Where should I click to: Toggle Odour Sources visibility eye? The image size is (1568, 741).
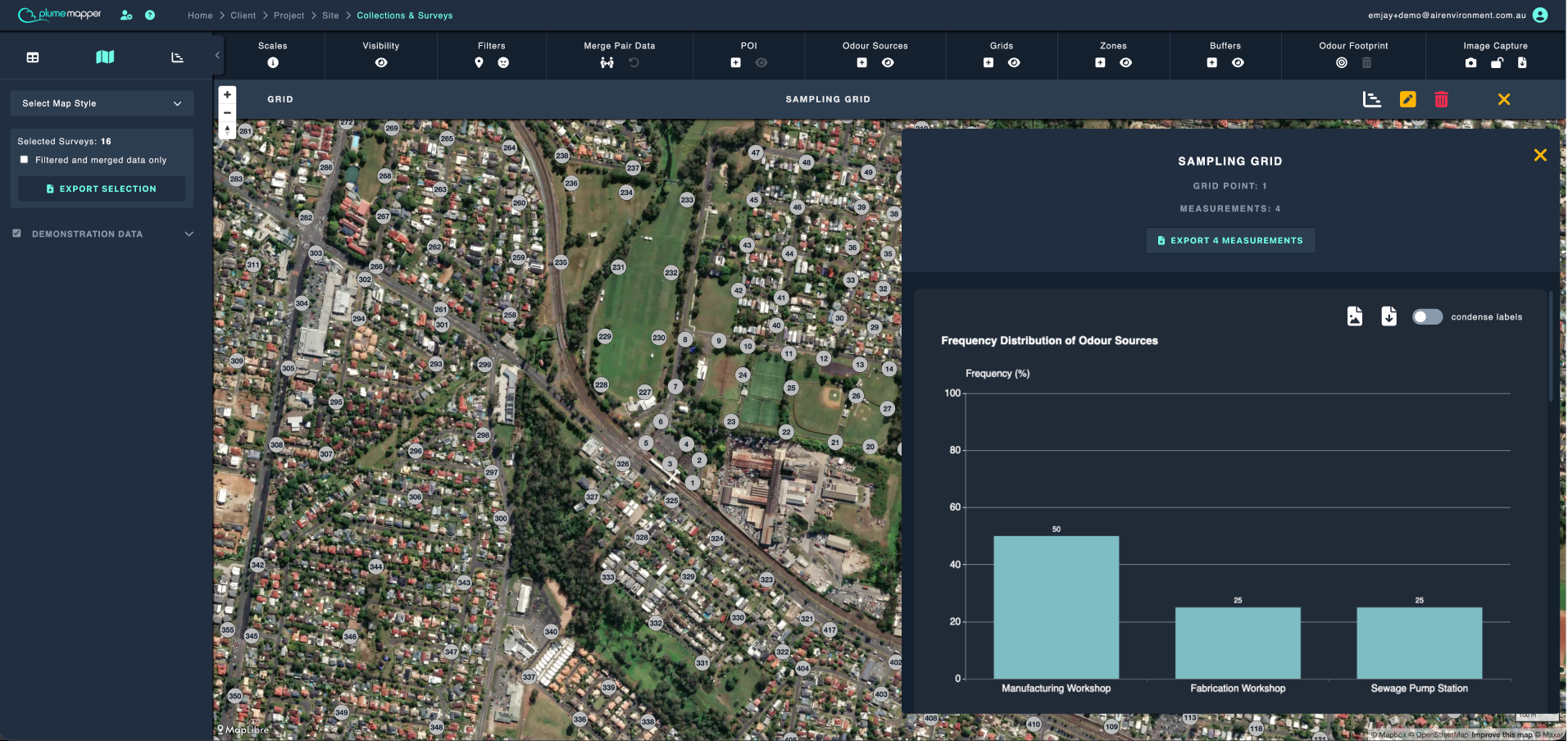(x=888, y=62)
